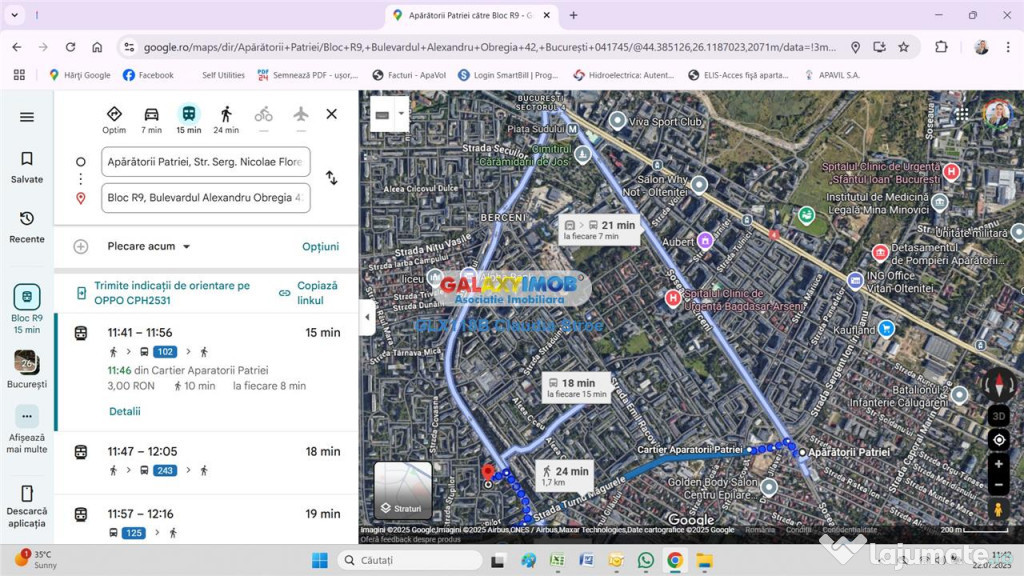Viewport: 1024px width, 576px height.
Task: Open the Viva Sport Club marker
Action: click(x=617, y=120)
